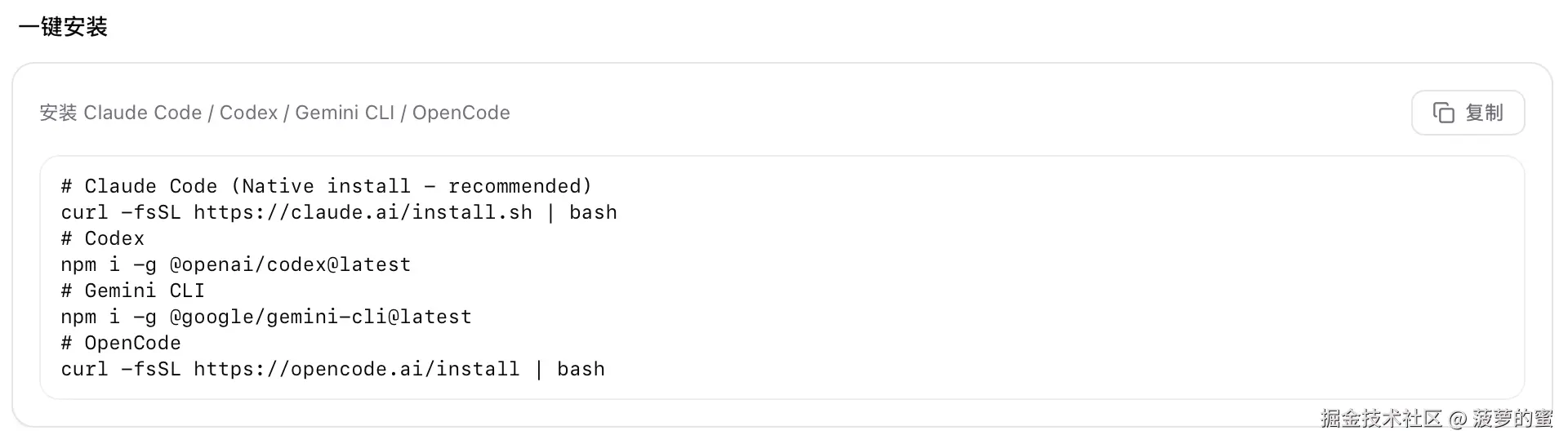Click 'npm' in the Gemini install command

point(78,317)
